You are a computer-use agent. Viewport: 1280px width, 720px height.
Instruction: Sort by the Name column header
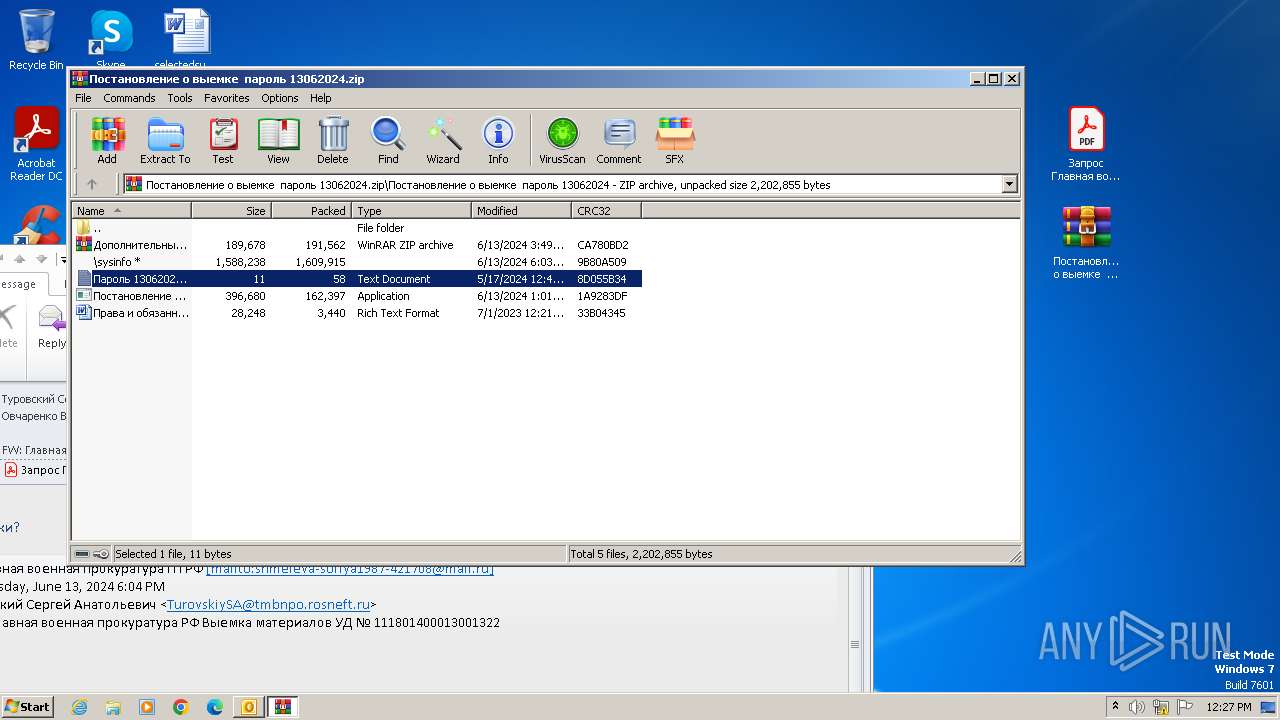point(131,211)
